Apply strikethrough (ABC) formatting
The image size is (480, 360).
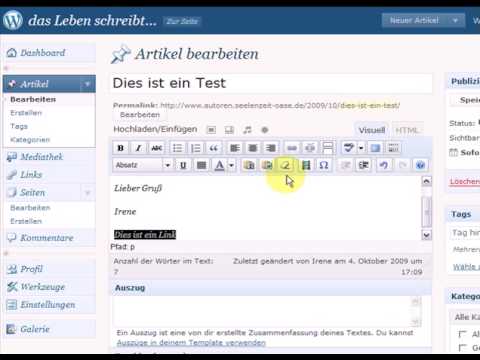click(x=156, y=148)
